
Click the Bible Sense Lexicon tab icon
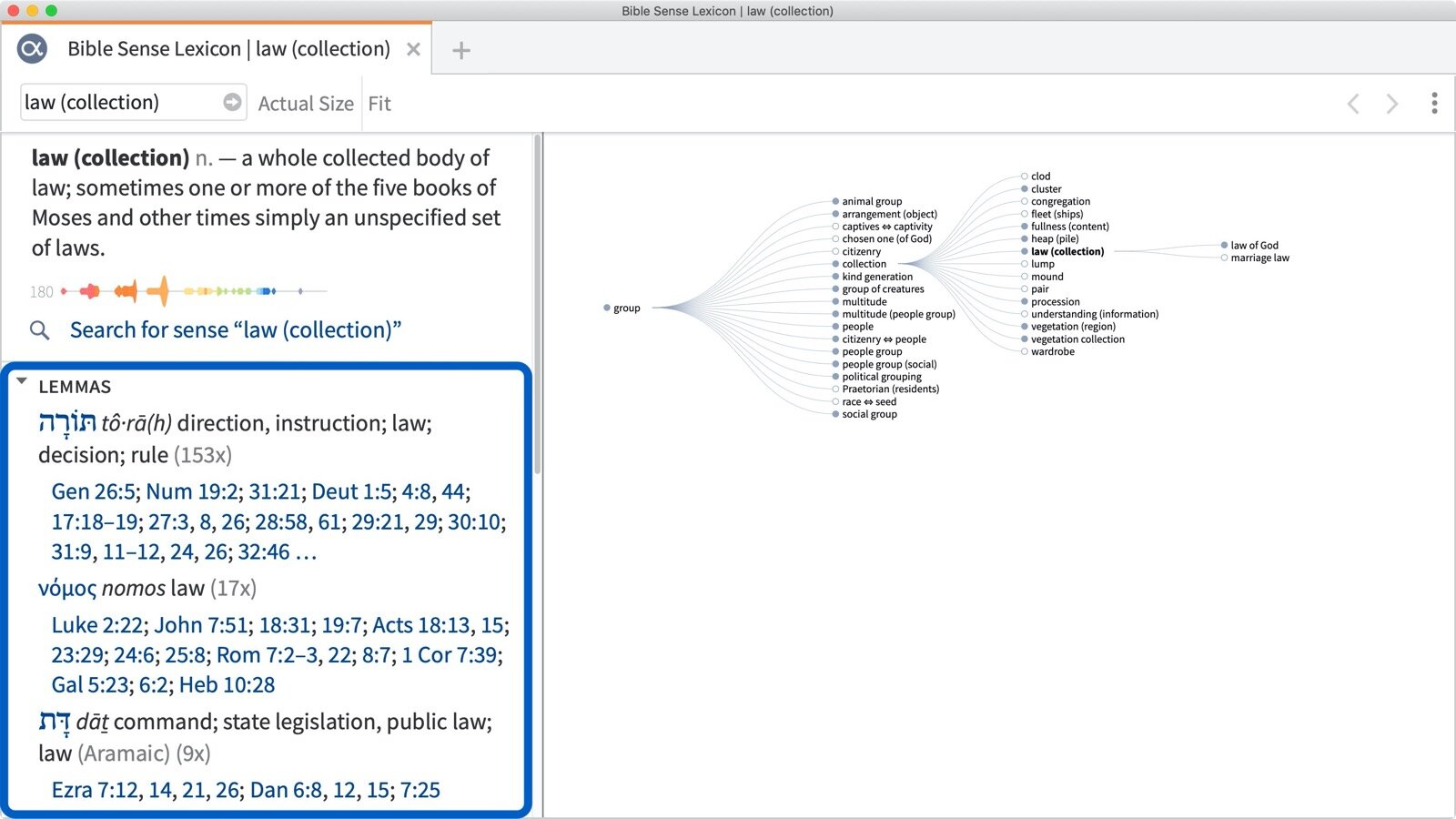(x=32, y=49)
